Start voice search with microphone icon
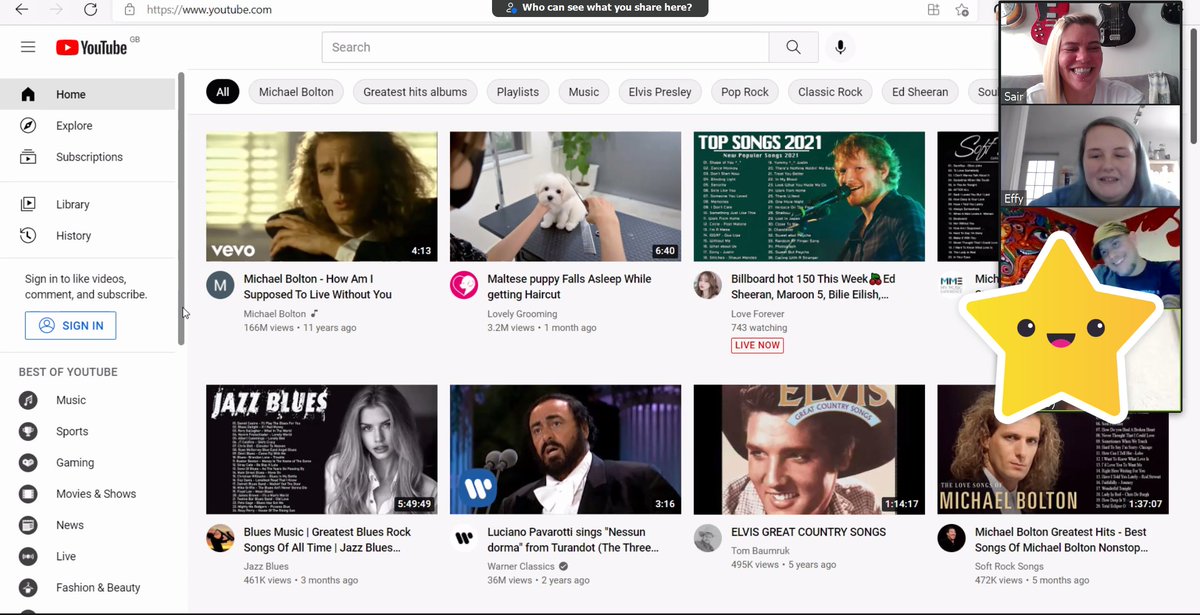The width and height of the screenshot is (1200, 615). click(x=840, y=47)
